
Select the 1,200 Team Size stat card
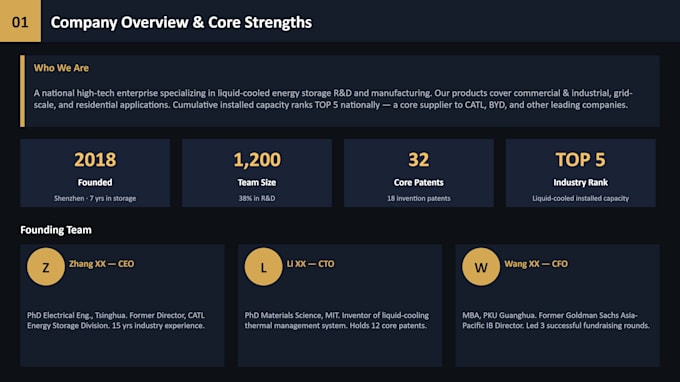[x=257, y=173]
